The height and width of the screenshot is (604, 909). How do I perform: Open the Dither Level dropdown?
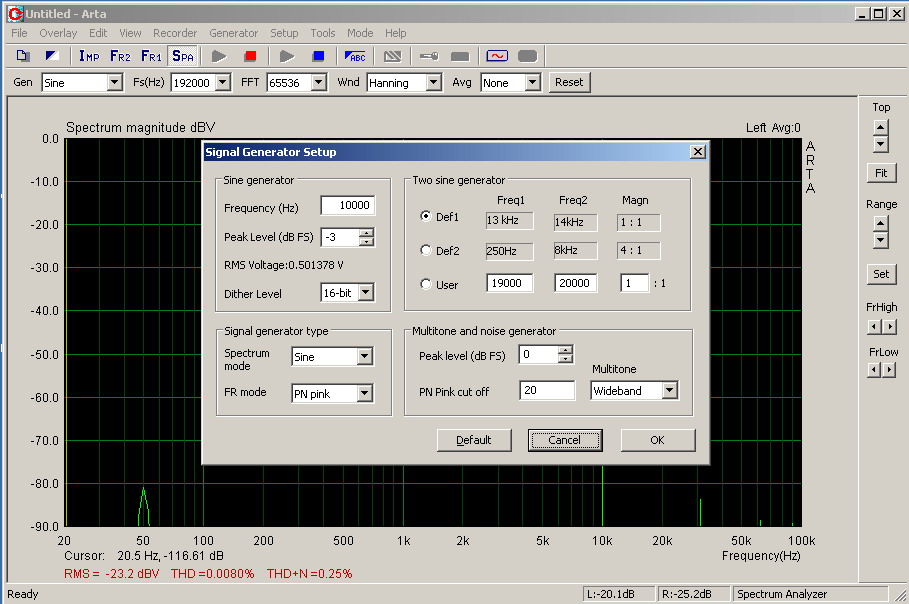pyautogui.click(x=365, y=293)
